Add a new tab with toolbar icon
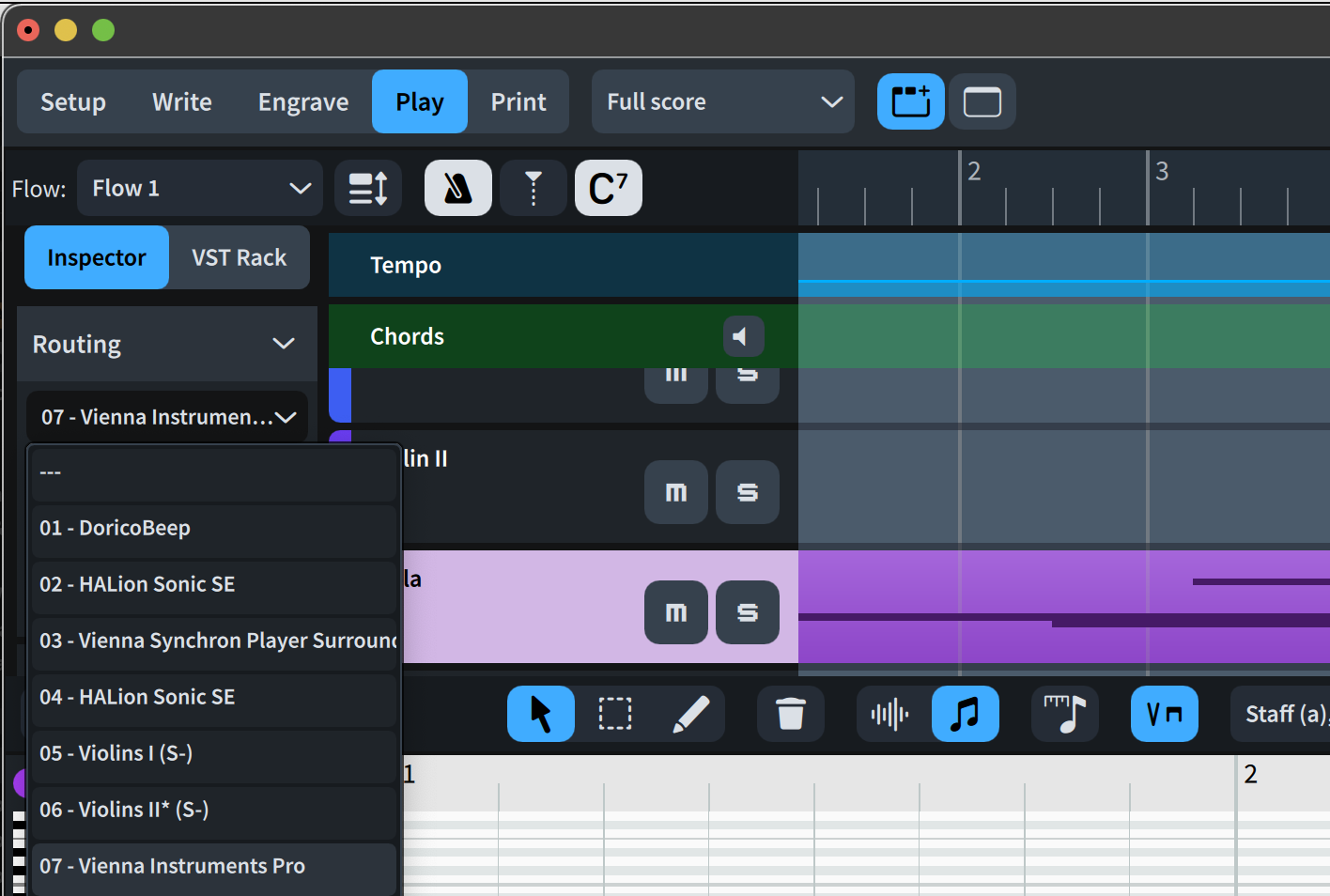This screenshot has height=896, width=1330. (910, 101)
